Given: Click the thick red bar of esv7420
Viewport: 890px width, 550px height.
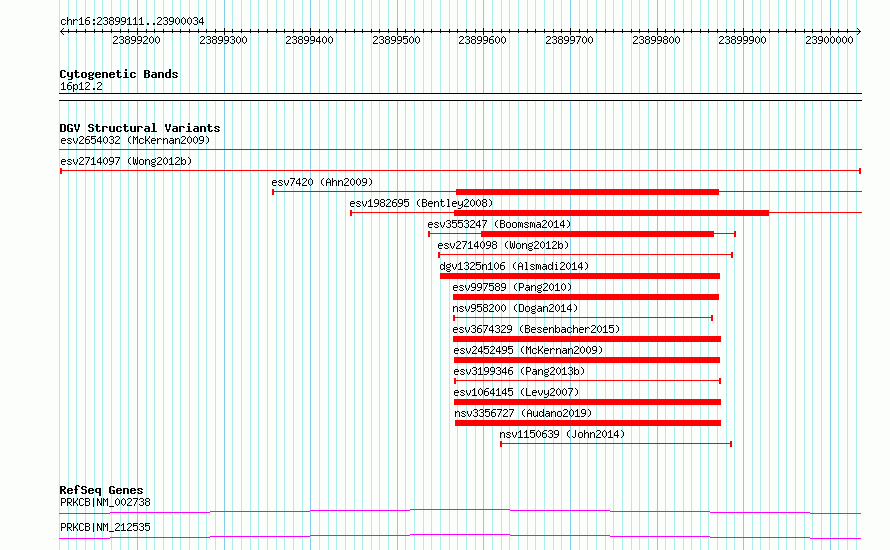Looking at the screenshot, I should (587, 192).
